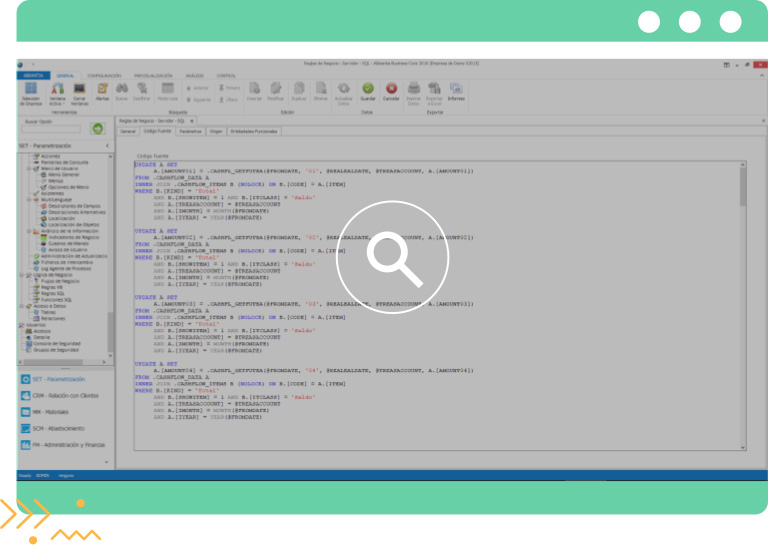Image resolution: width=768 pixels, height=545 pixels.
Task: Click the red Cancelar button
Action: pos(391,92)
